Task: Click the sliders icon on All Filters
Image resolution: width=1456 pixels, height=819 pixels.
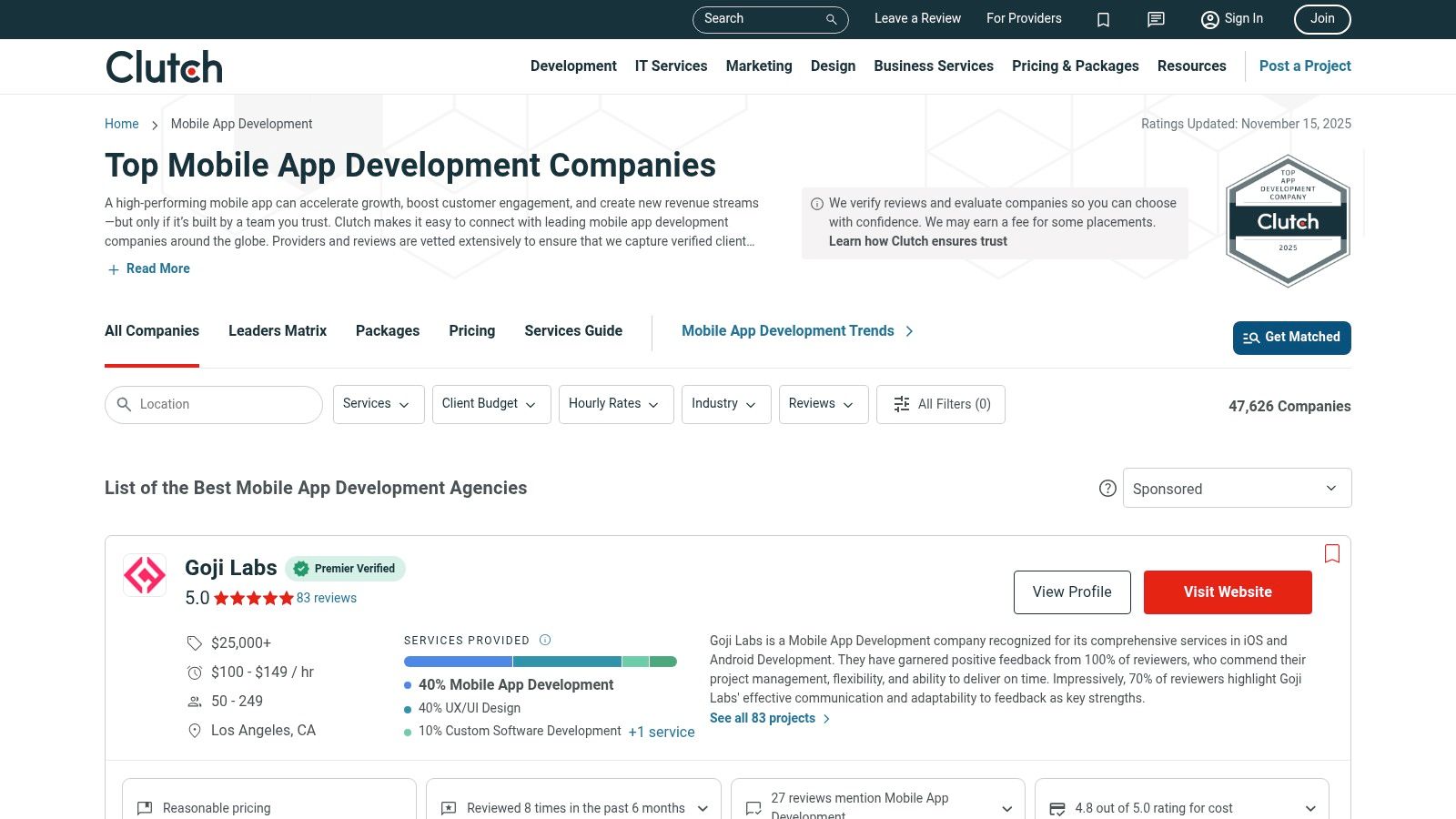Action: [x=901, y=404]
